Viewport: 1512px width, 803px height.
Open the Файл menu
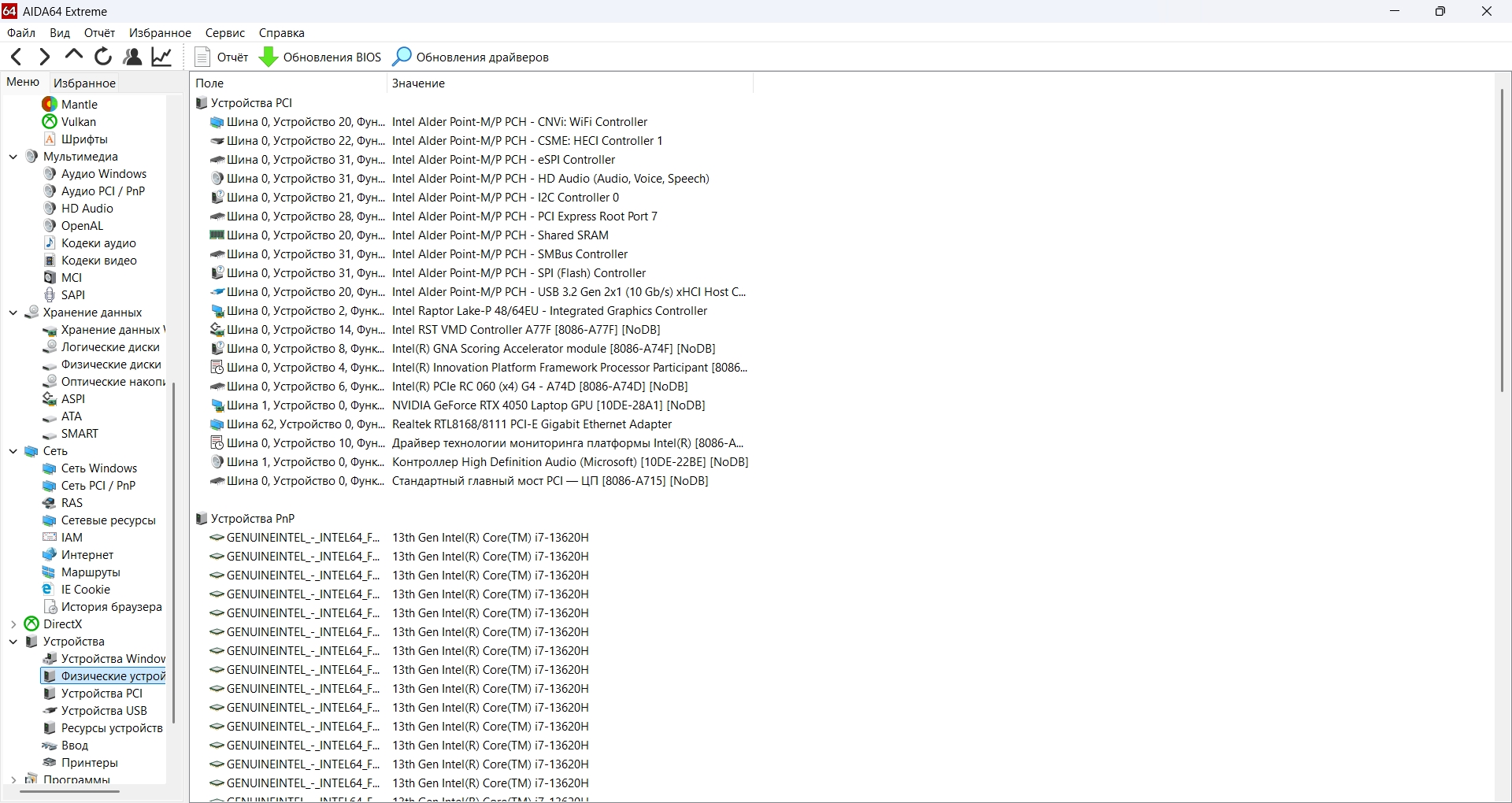tap(21, 33)
